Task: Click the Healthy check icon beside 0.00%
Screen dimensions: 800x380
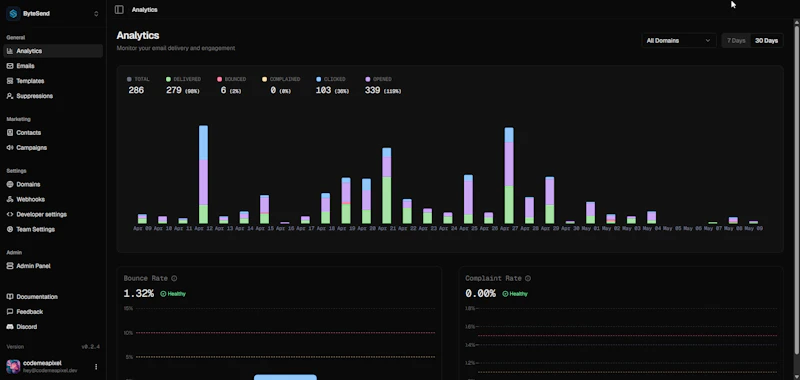Action: pos(505,294)
